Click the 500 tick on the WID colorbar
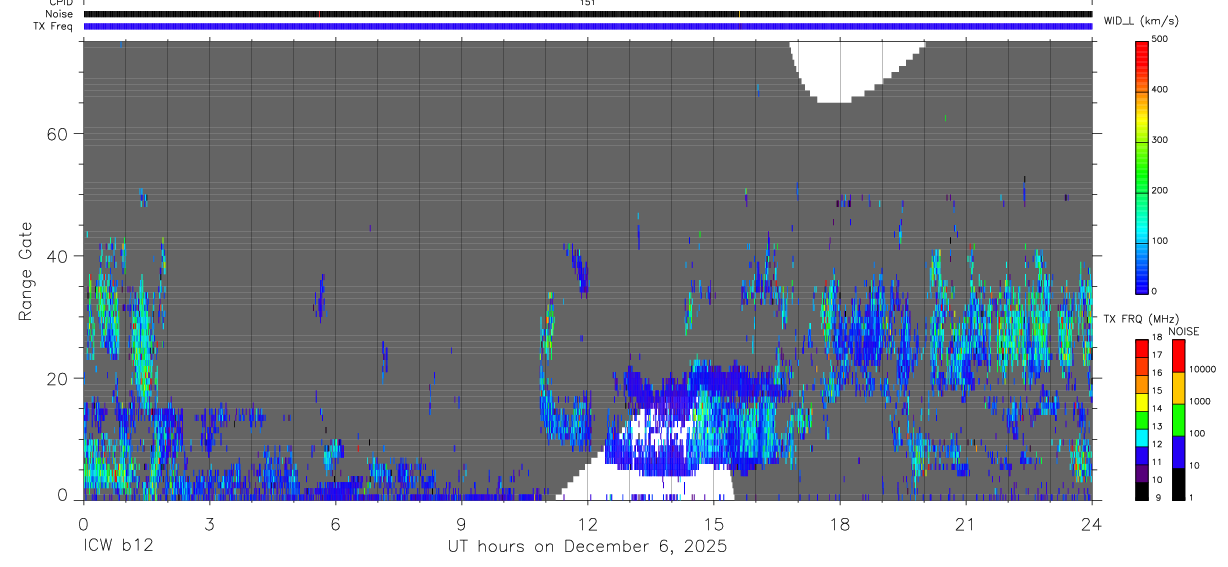The height and width of the screenshot is (567, 1228). click(x=1160, y=39)
